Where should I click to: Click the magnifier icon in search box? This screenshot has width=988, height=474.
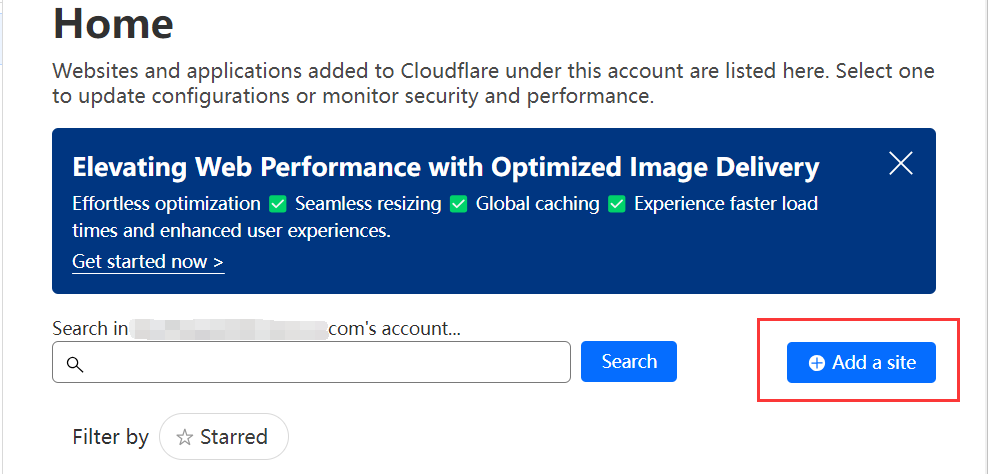(74, 363)
